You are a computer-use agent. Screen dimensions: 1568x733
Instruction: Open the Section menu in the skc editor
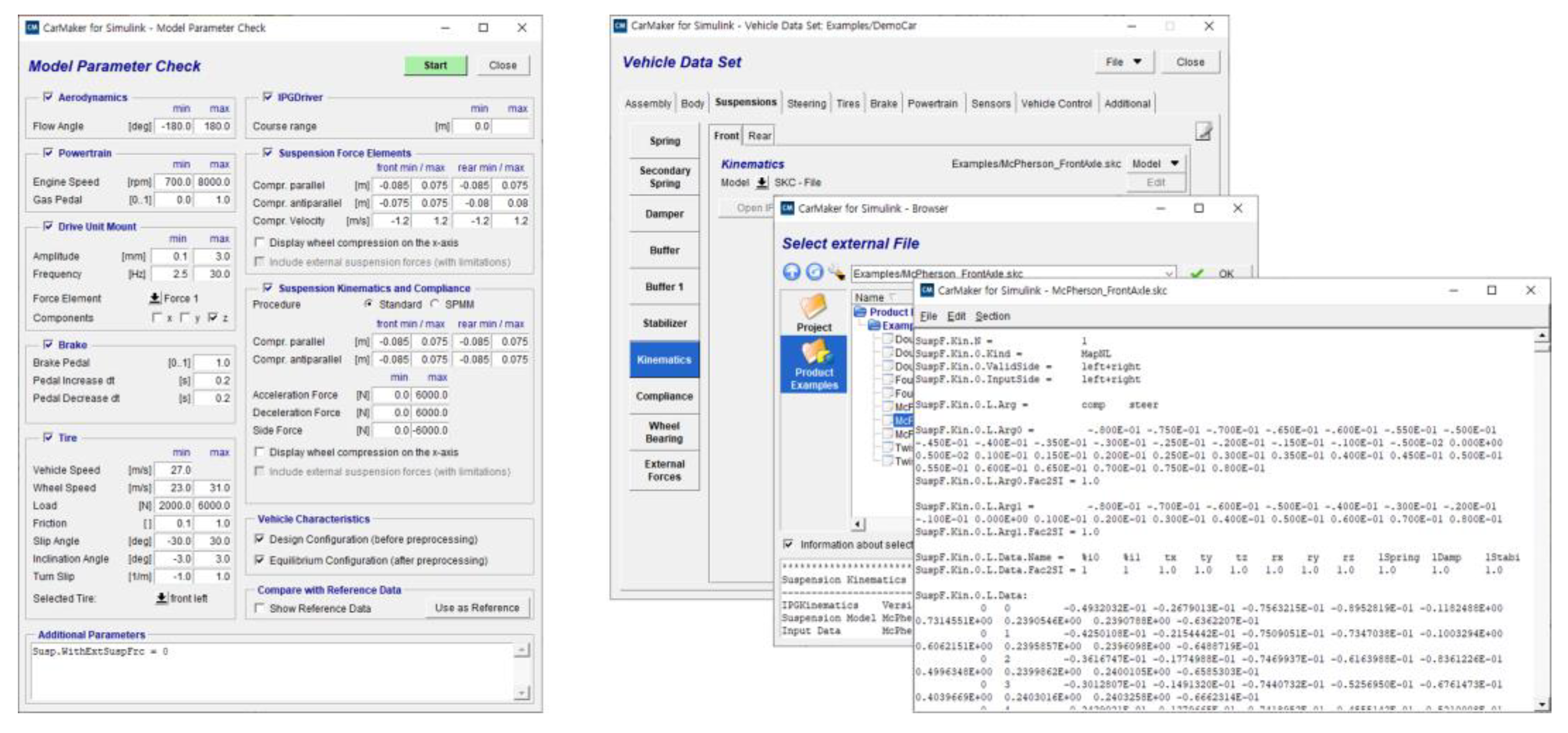click(x=992, y=316)
